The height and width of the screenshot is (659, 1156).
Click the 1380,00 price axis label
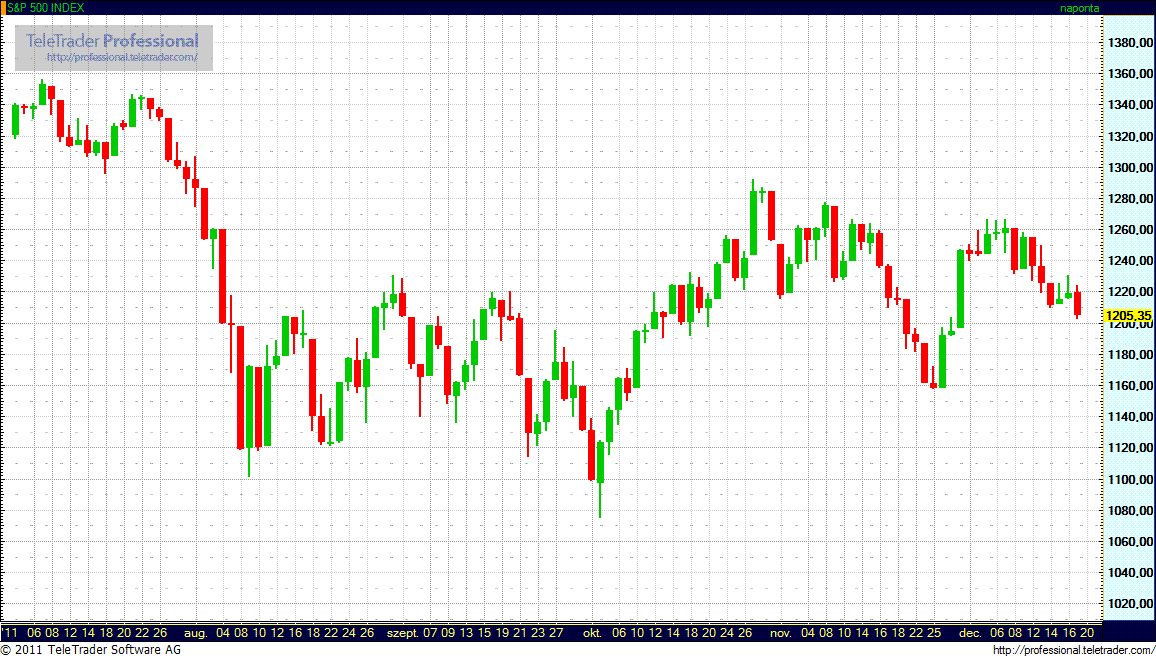pyautogui.click(x=1130, y=43)
